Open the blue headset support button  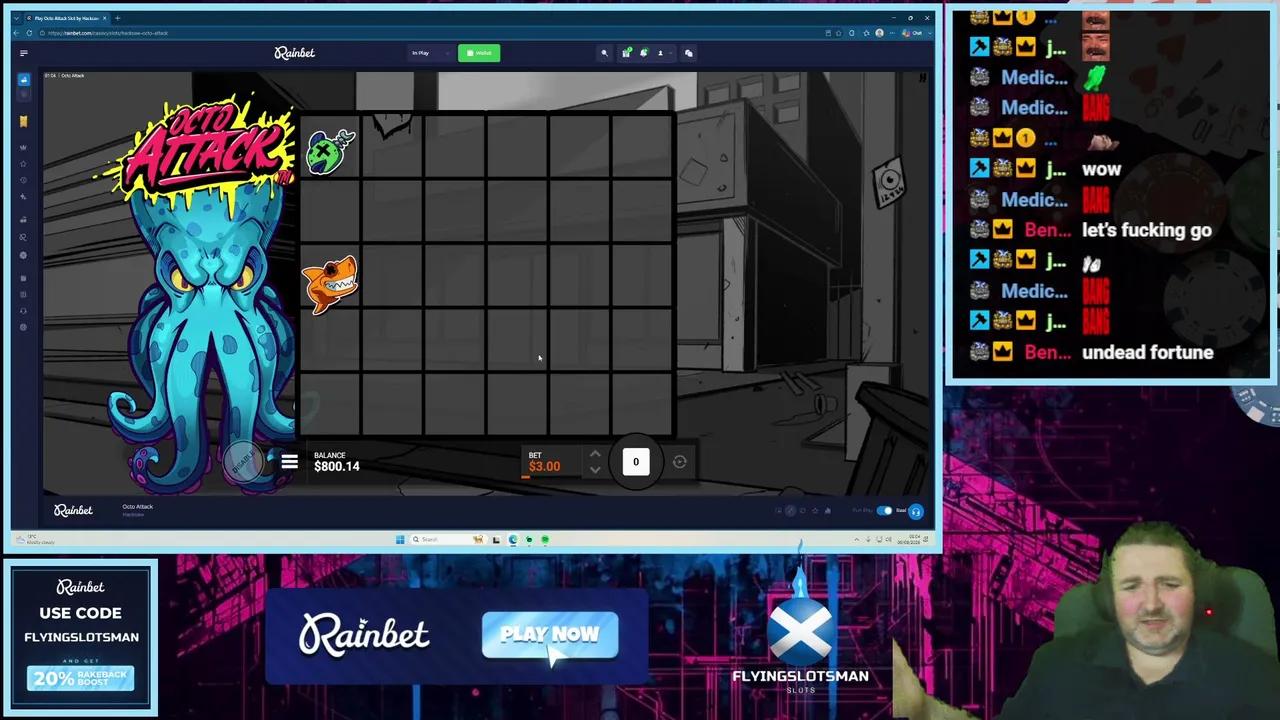tap(915, 512)
